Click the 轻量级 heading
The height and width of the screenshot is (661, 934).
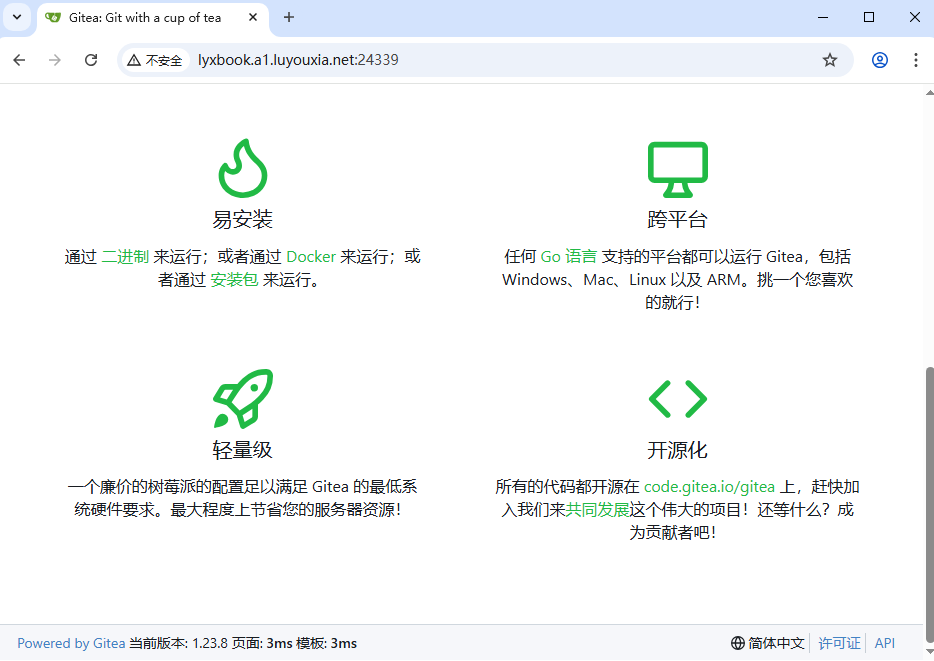242,450
